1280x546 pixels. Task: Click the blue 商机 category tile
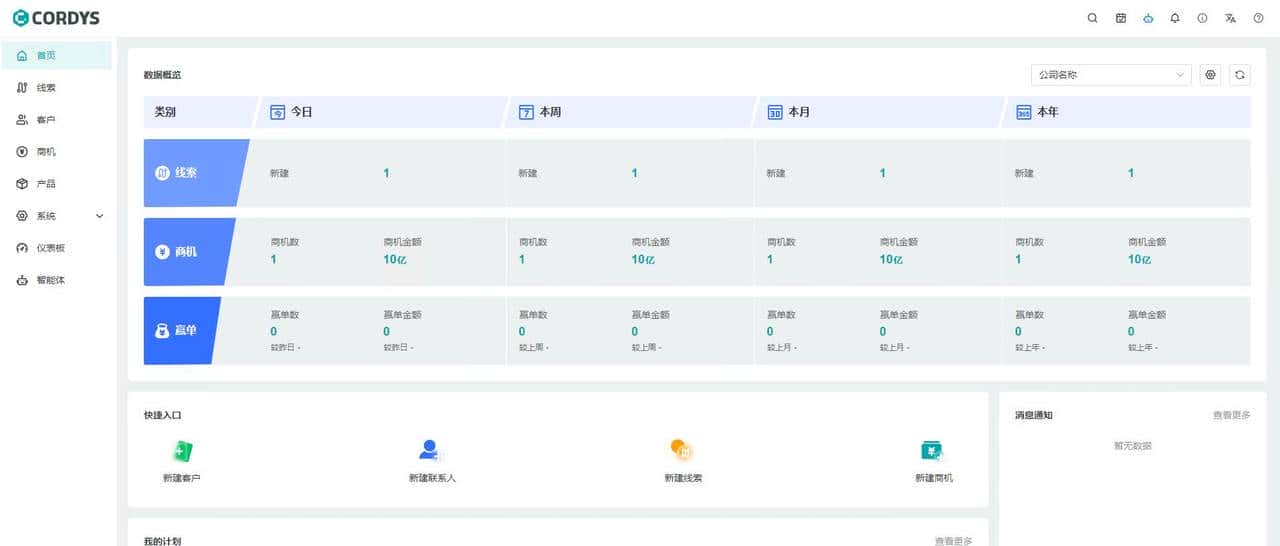(x=188, y=252)
